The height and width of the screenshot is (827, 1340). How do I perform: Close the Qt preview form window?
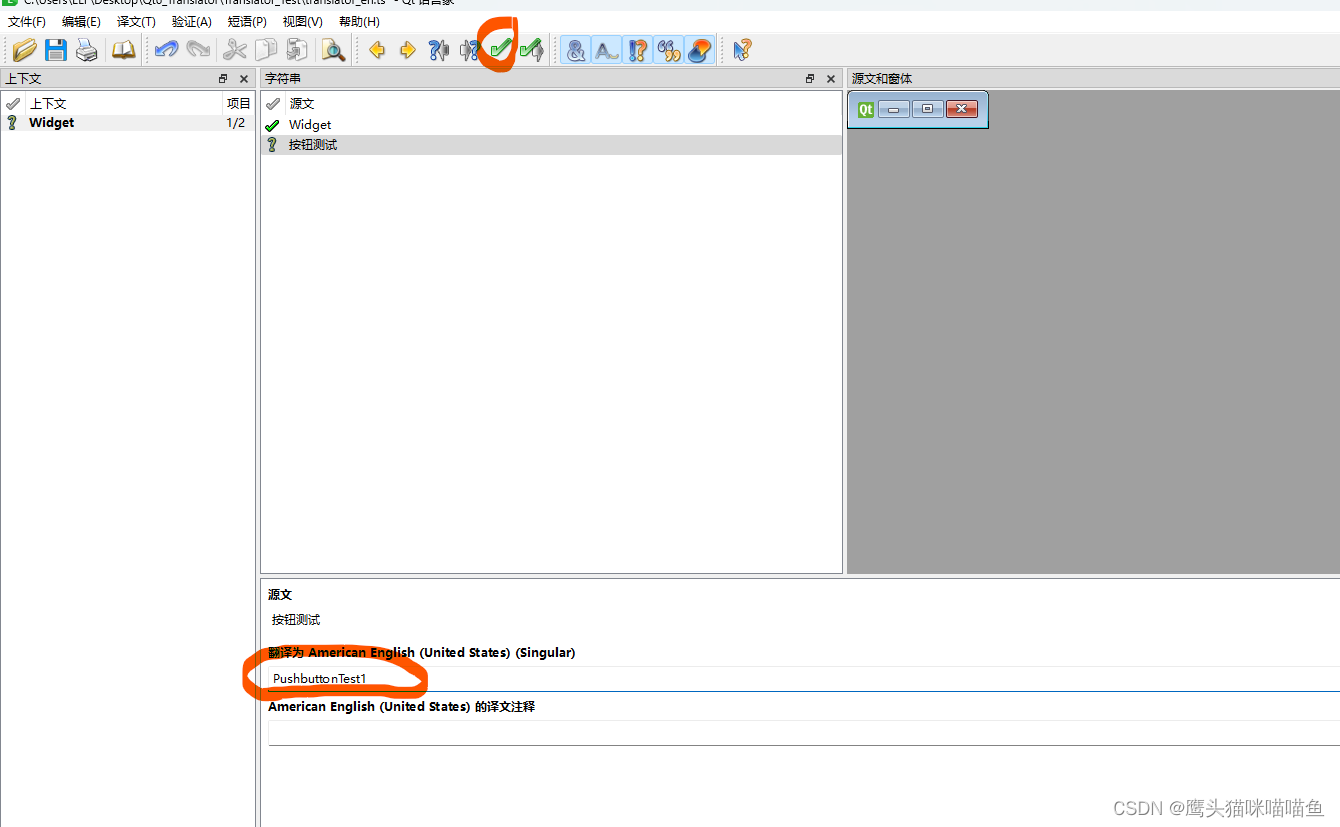961,109
